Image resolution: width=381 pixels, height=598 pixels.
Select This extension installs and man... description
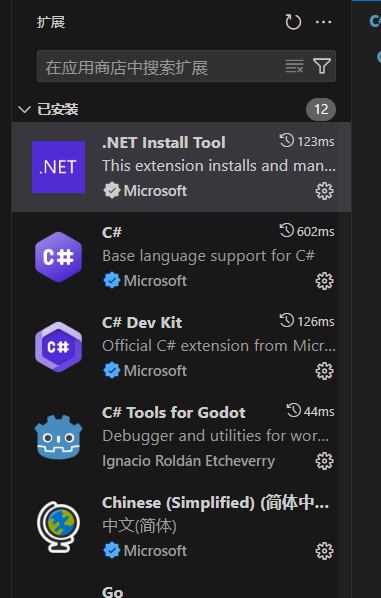219,166
